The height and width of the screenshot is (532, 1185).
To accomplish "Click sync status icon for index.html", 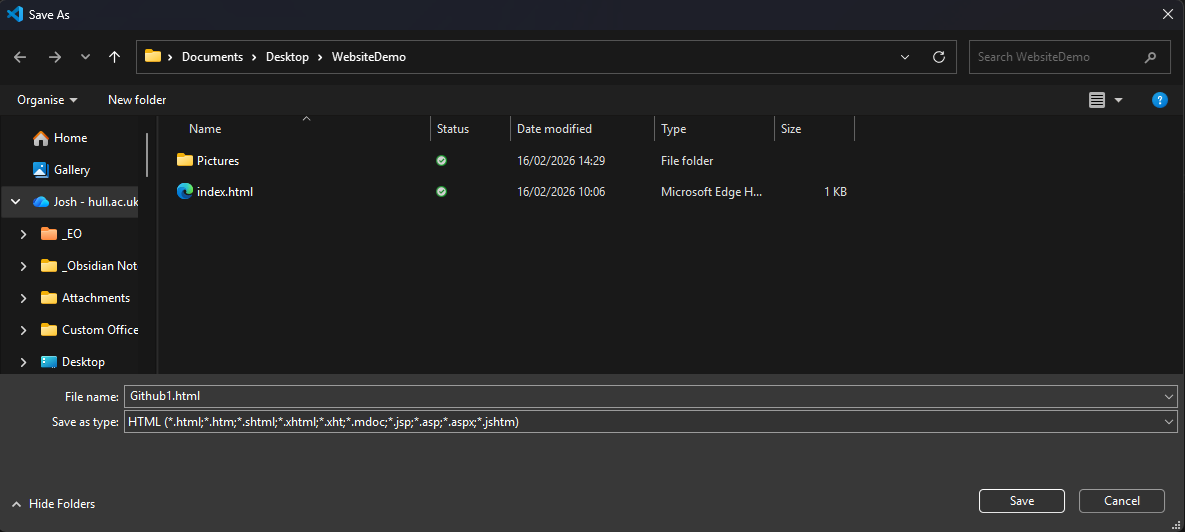I will [x=441, y=192].
